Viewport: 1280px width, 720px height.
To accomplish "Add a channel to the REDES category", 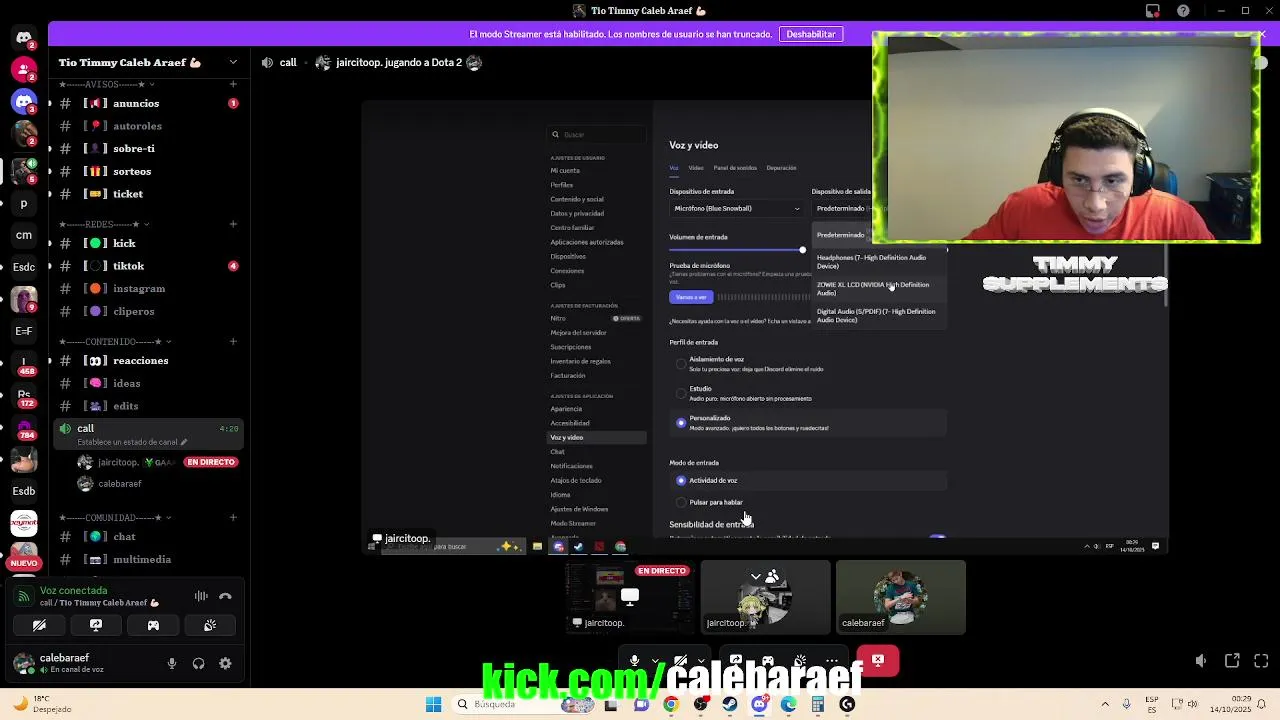I will 233,224.
